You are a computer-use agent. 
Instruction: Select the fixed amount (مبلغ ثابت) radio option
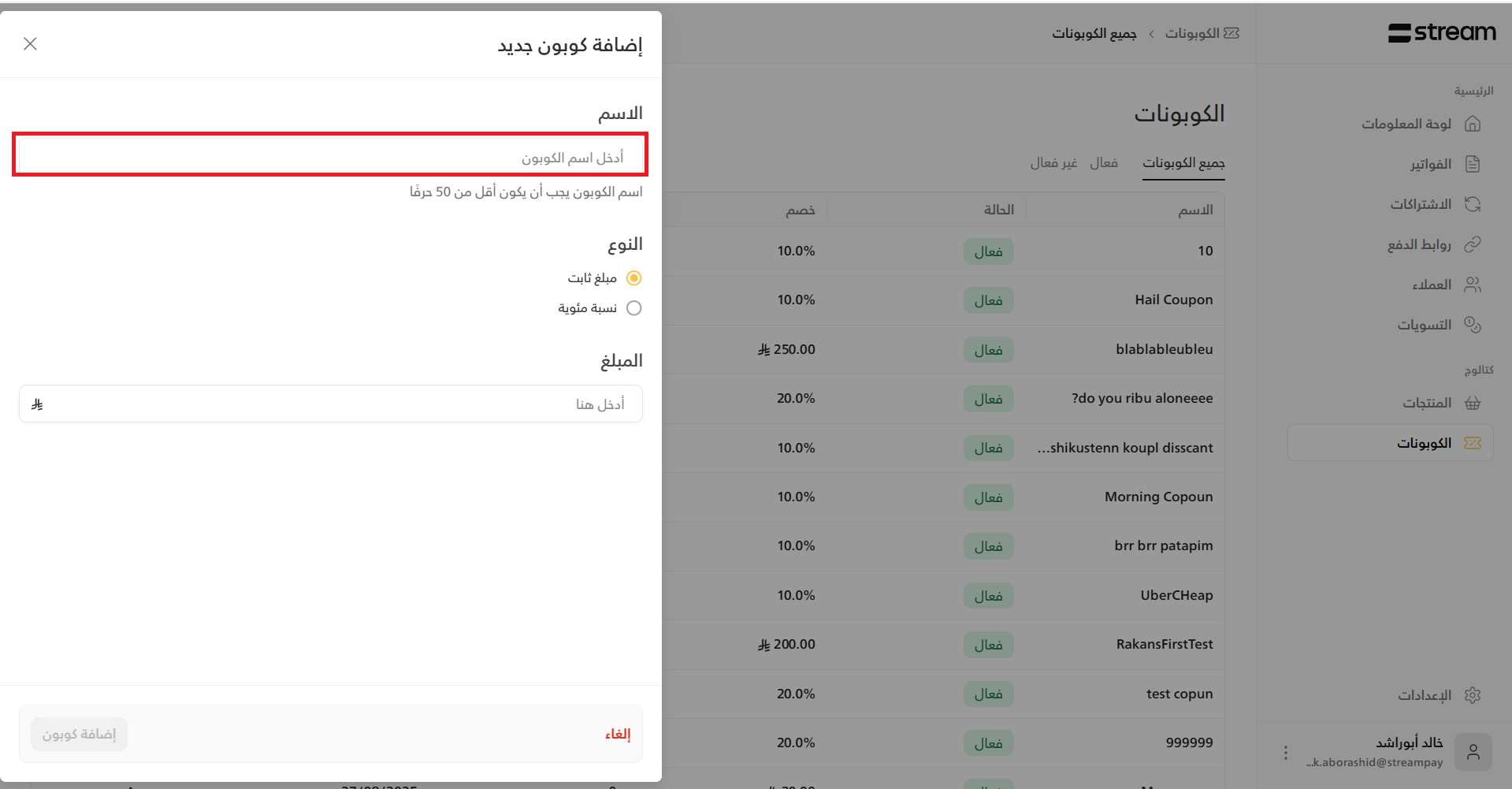(x=633, y=278)
